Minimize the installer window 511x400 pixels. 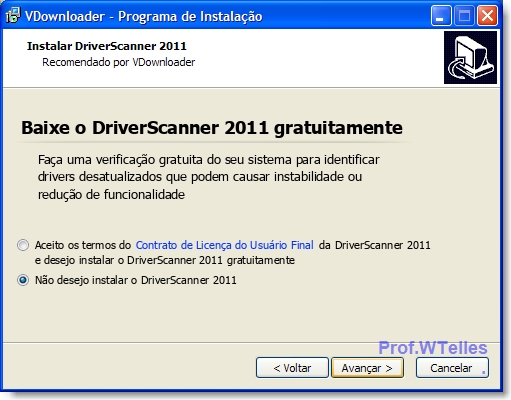[x=441, y=15]
